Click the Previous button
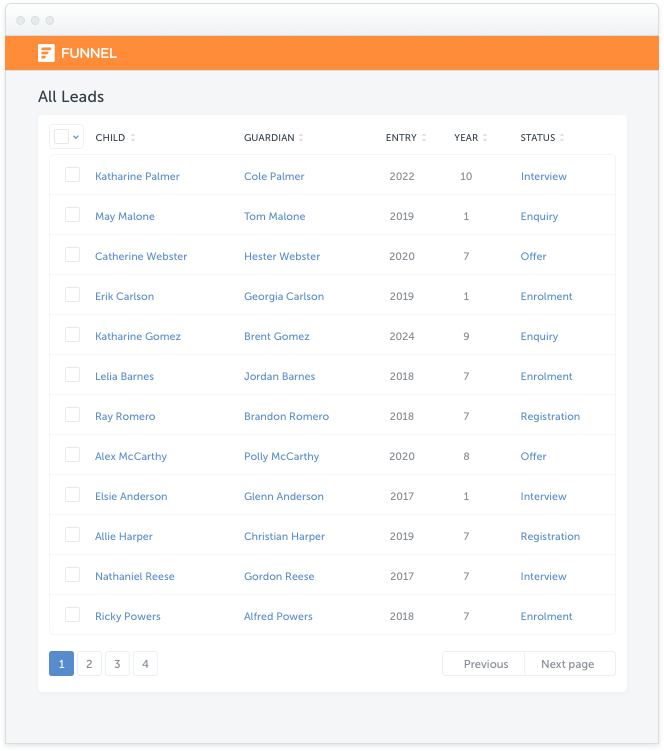Screen dimensions: 664x751 click(x=484, y=664)
